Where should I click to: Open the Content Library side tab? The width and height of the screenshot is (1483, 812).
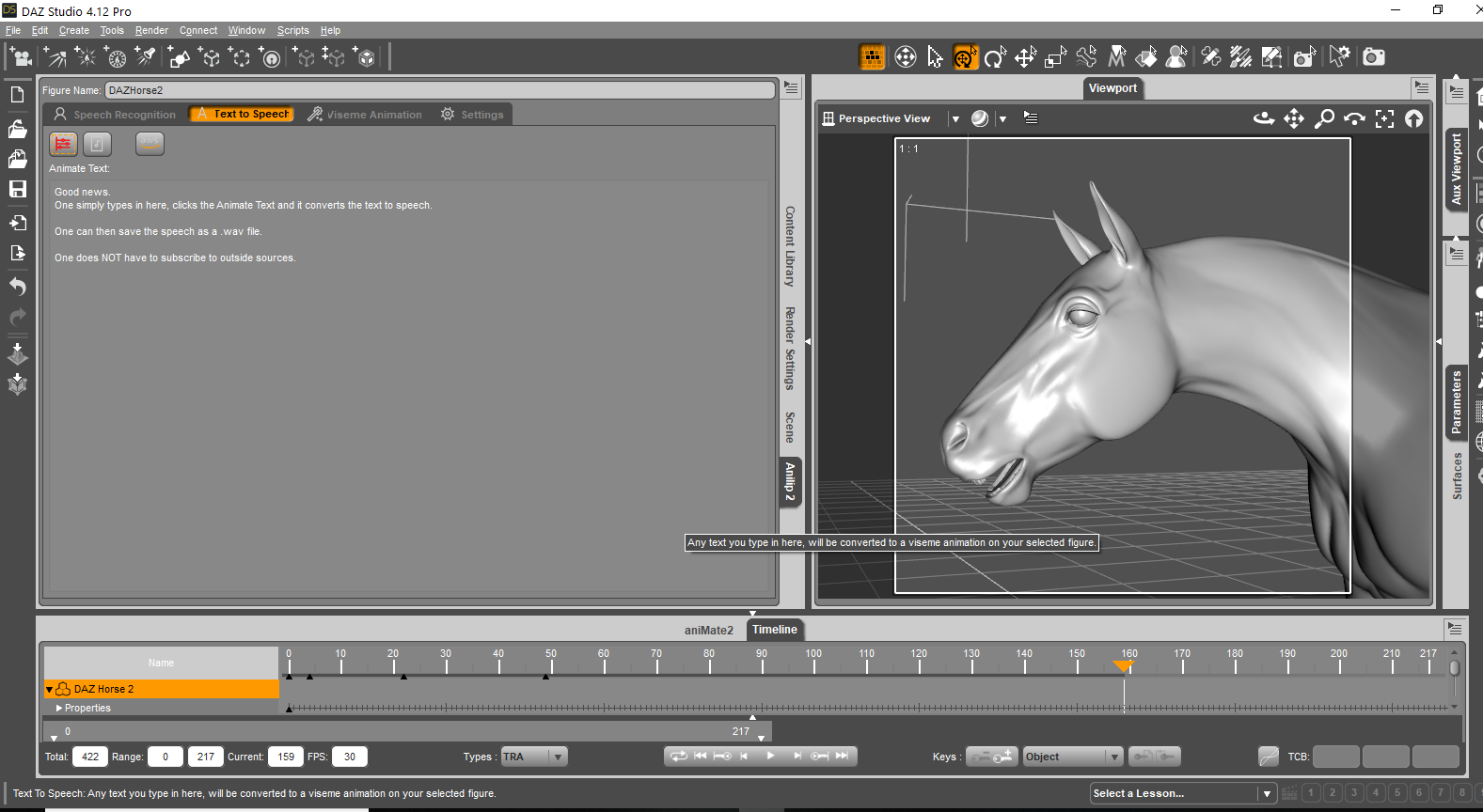[790, 246]
